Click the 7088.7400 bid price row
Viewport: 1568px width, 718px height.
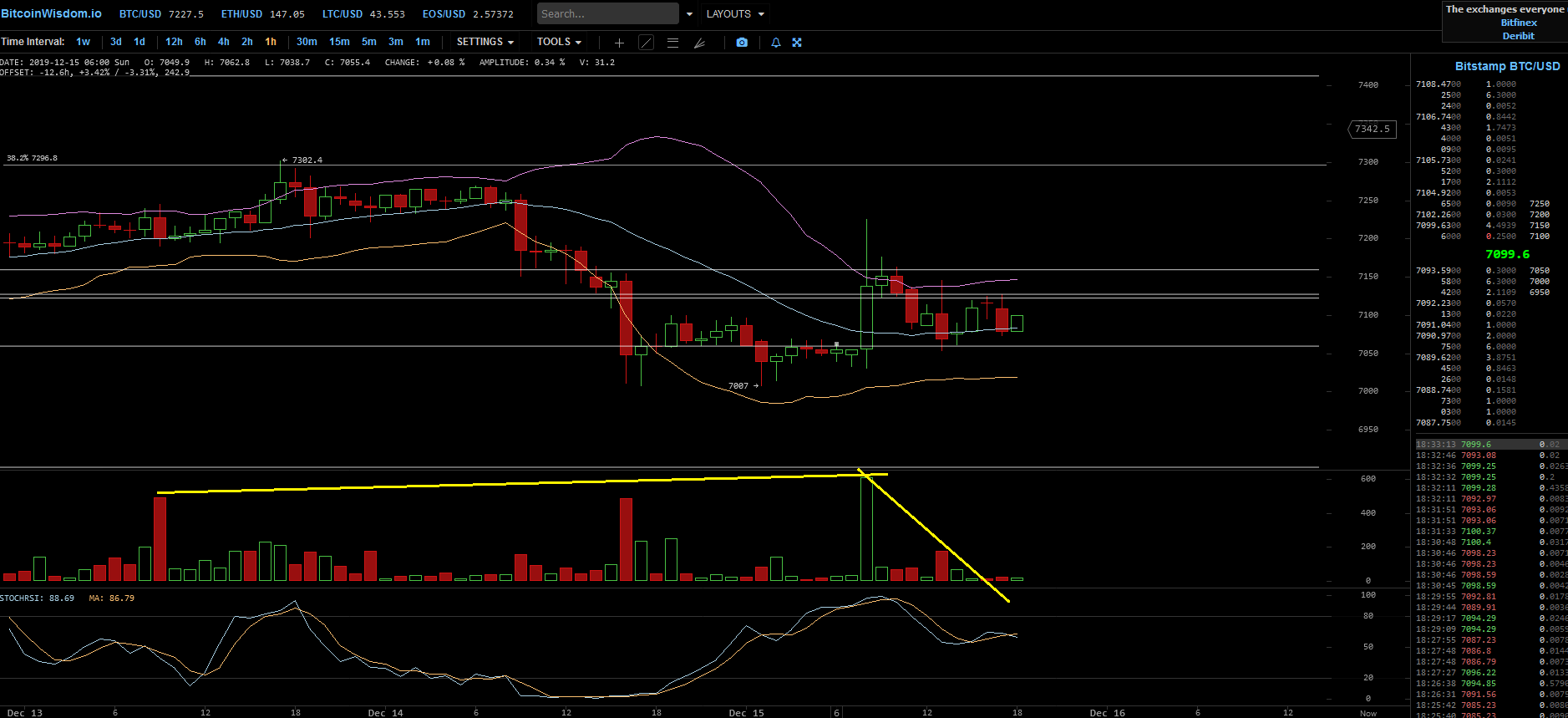coord(1466,390)
